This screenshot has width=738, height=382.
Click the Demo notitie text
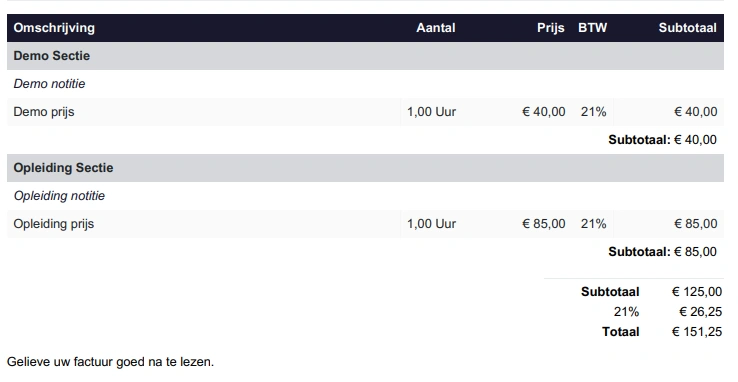(49, 84)
